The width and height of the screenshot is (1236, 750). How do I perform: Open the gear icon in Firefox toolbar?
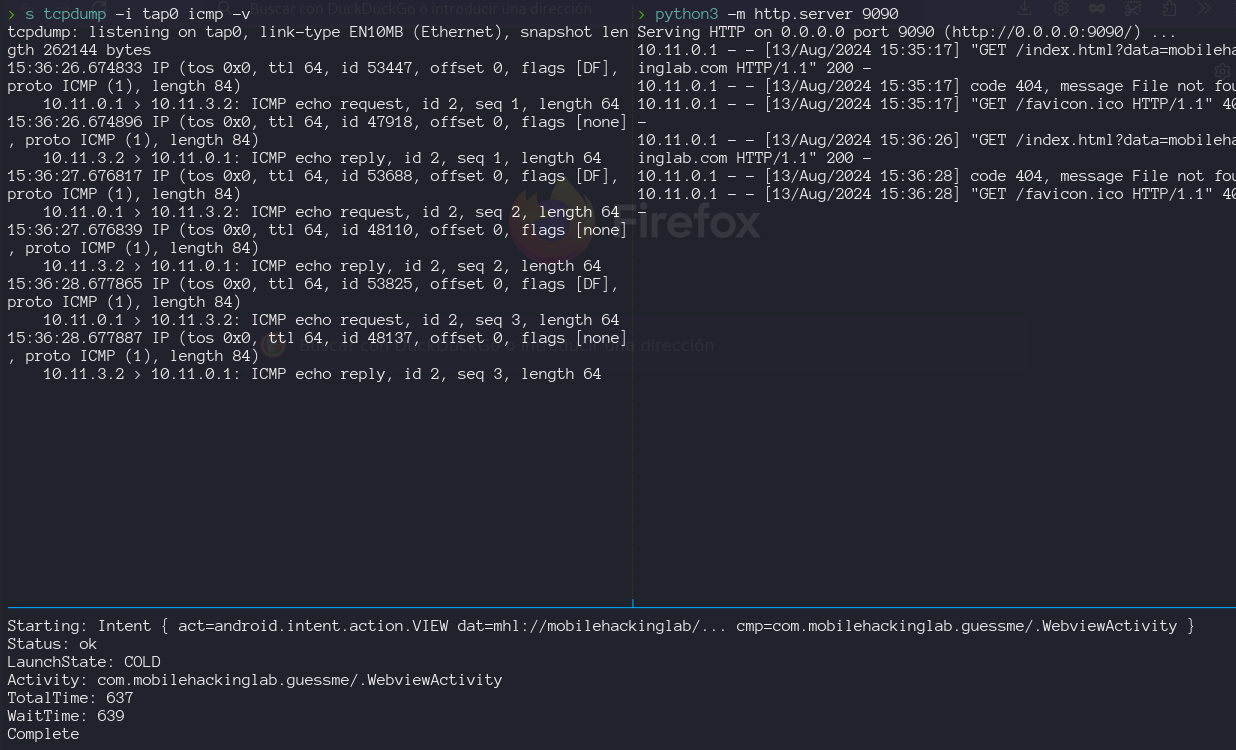[1061, 8]
